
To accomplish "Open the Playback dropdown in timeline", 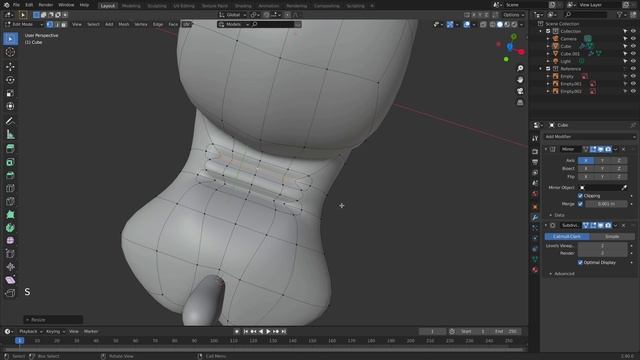I will point(31,331).
